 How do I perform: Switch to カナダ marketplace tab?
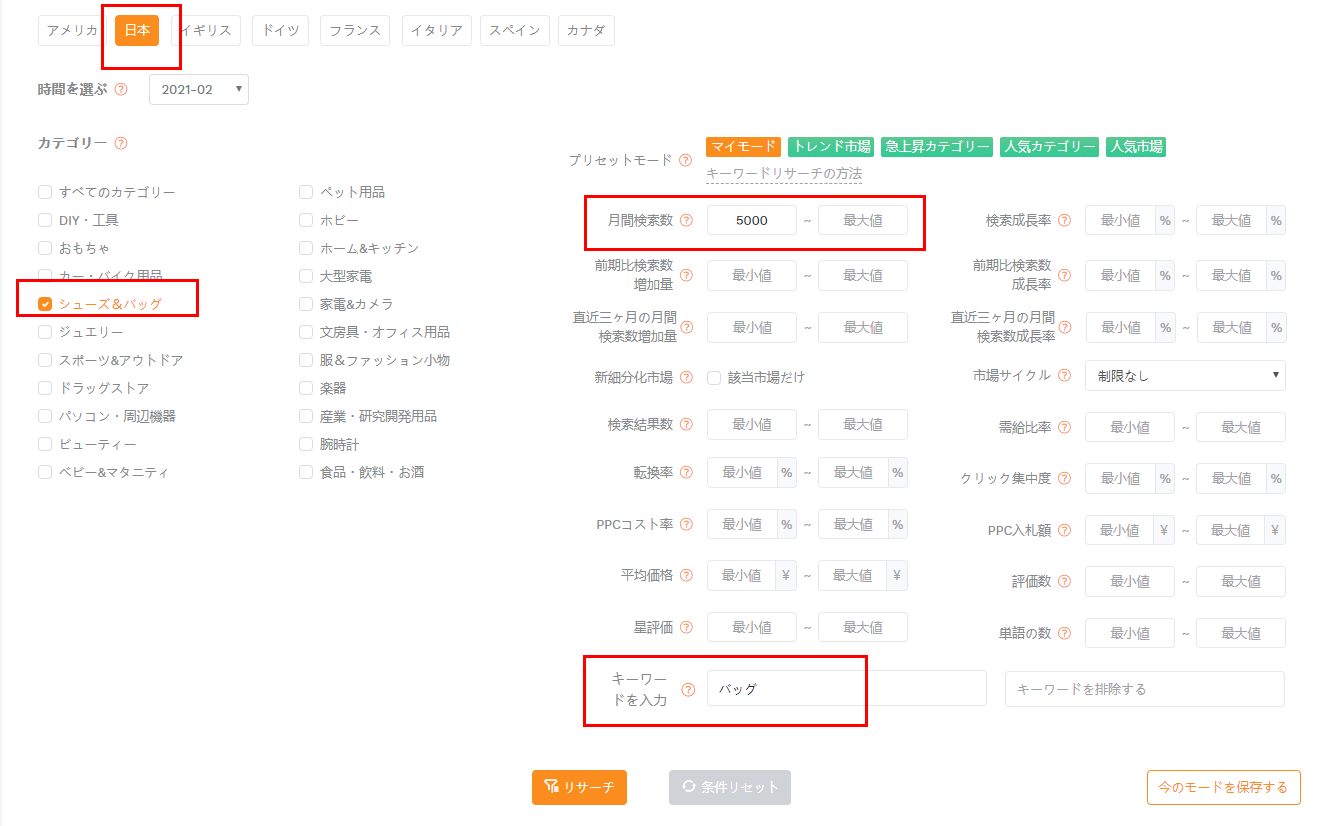585,30
